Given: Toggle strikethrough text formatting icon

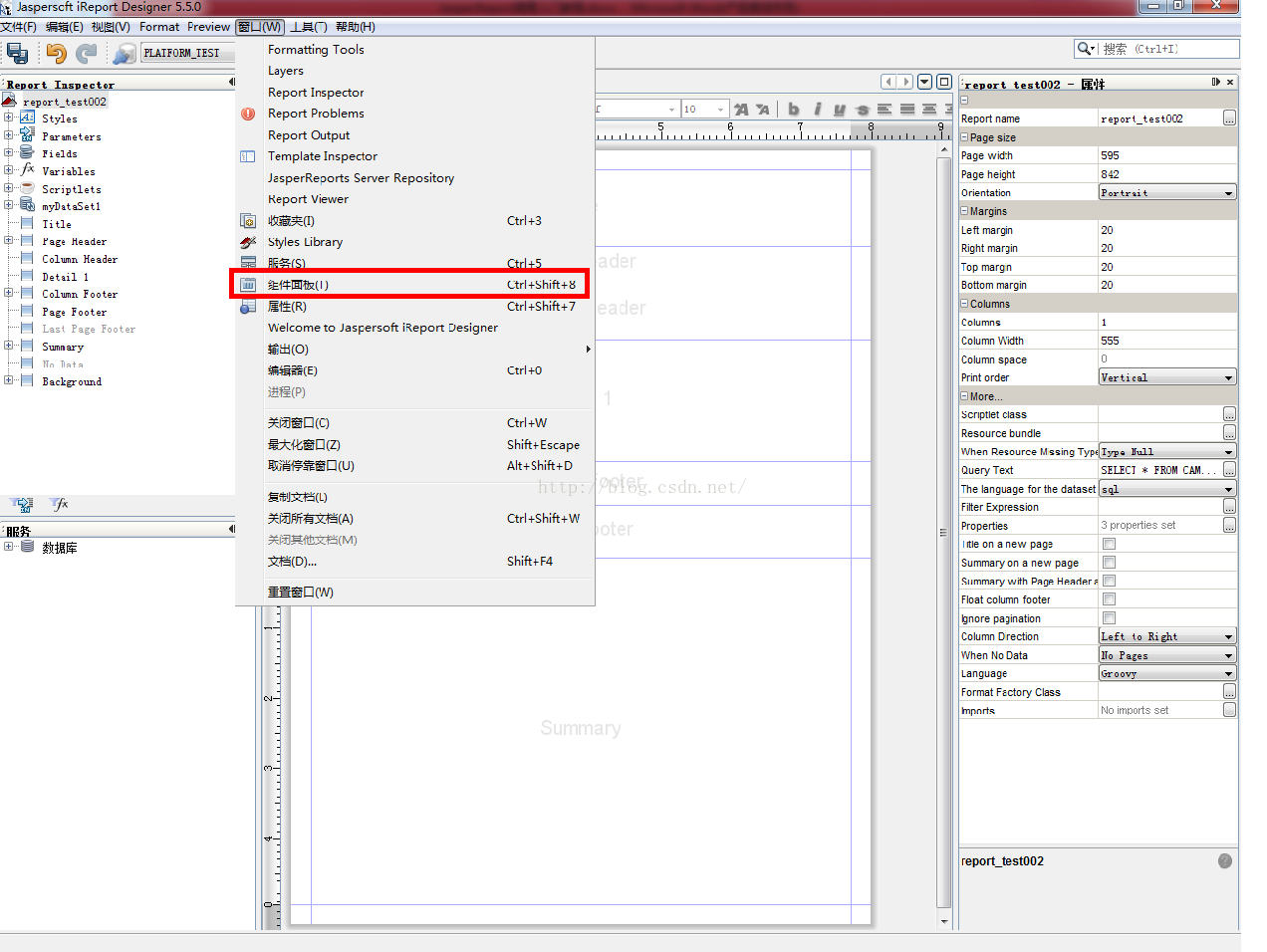Looking at the screenshot, I should coord(863,110).
